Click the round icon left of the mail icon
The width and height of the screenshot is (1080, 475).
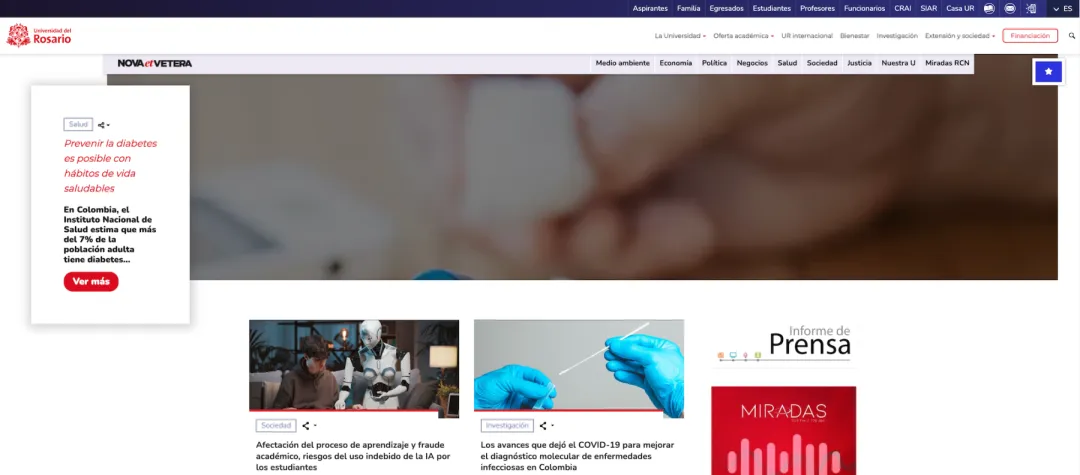(989, 8)
